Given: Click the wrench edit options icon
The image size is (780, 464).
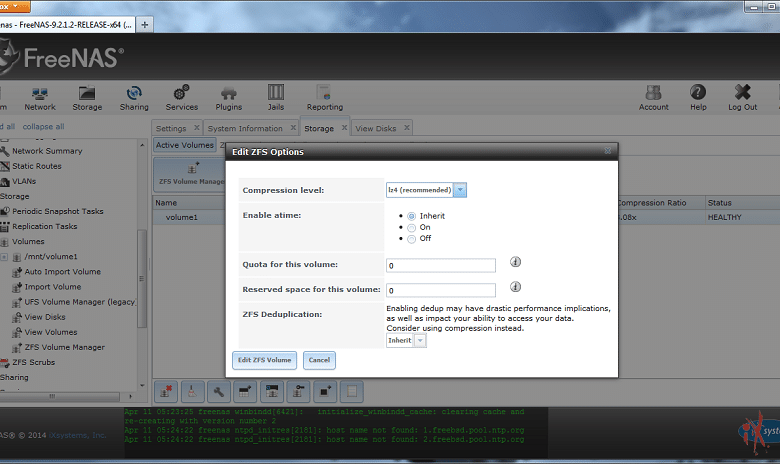Looking at the screenshot, I should point(218,391).
